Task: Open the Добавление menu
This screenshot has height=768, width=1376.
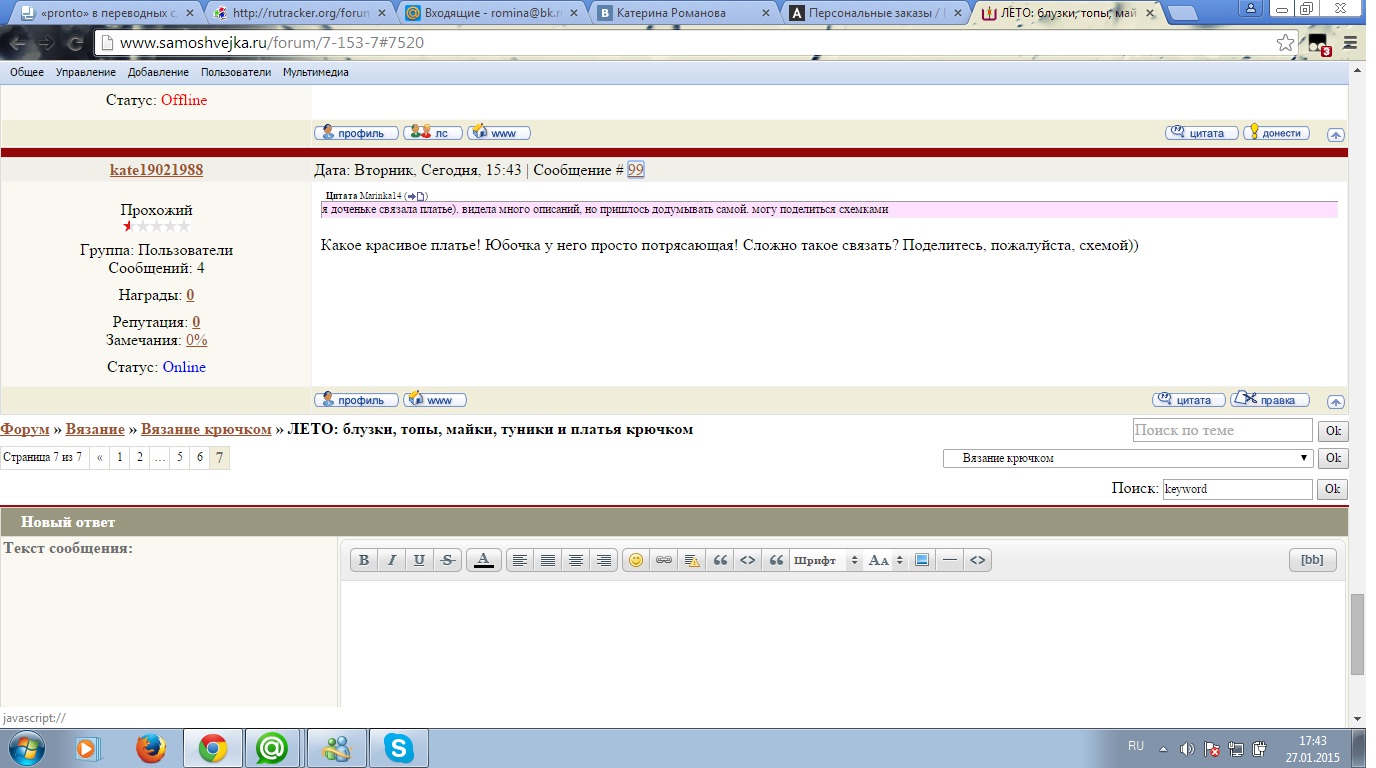Action: click(158, 72)
